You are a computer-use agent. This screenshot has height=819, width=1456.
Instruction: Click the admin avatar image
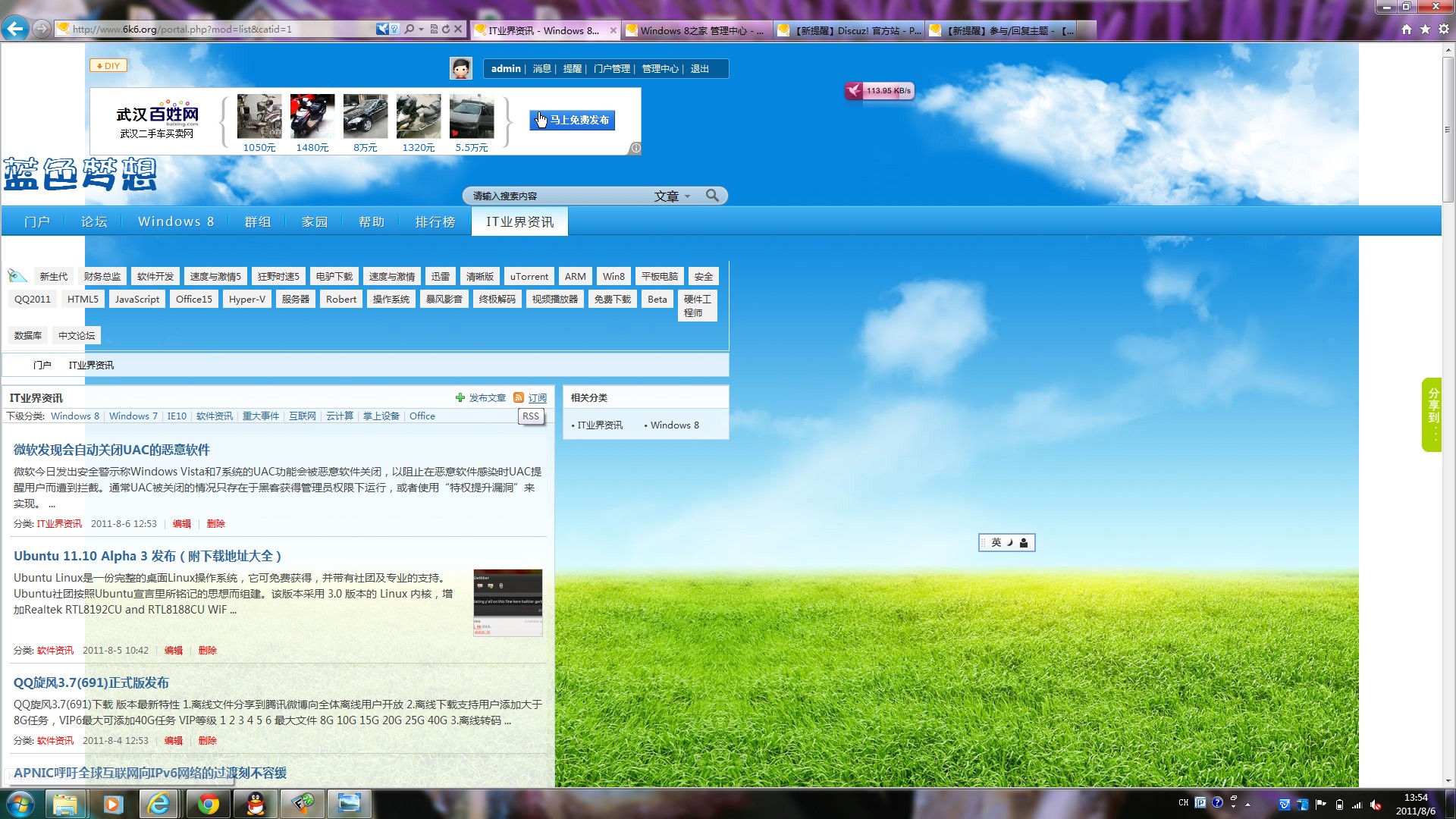click(460, 68)
